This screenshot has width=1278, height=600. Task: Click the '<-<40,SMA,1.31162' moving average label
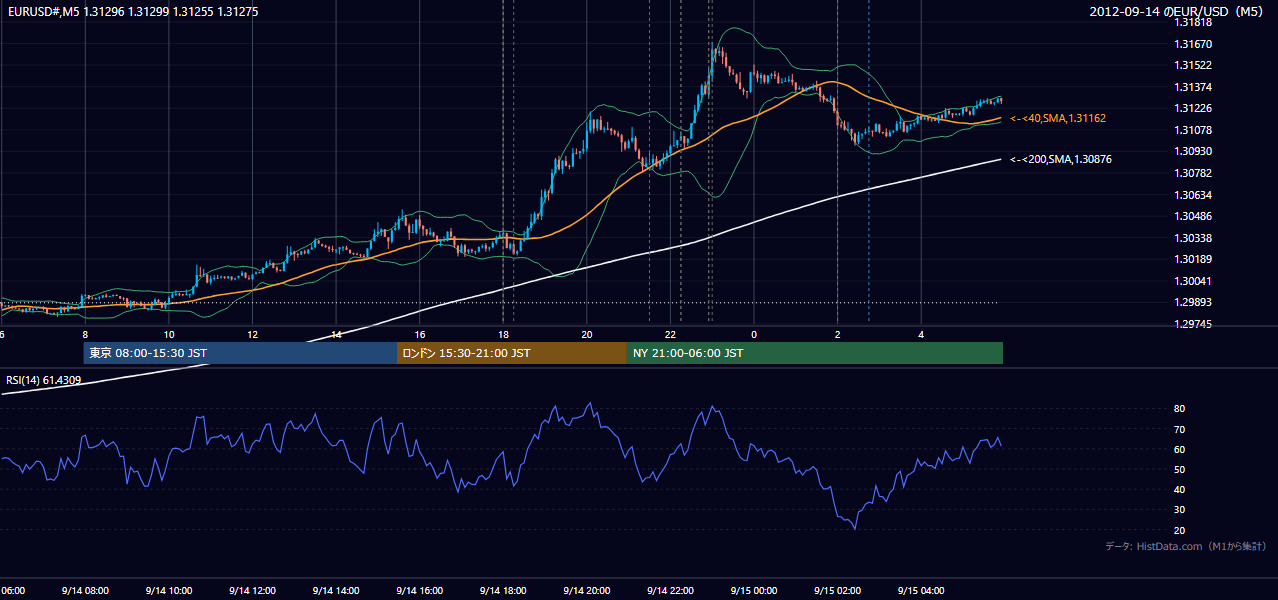pyautogui.click(x=1058, y=118)
